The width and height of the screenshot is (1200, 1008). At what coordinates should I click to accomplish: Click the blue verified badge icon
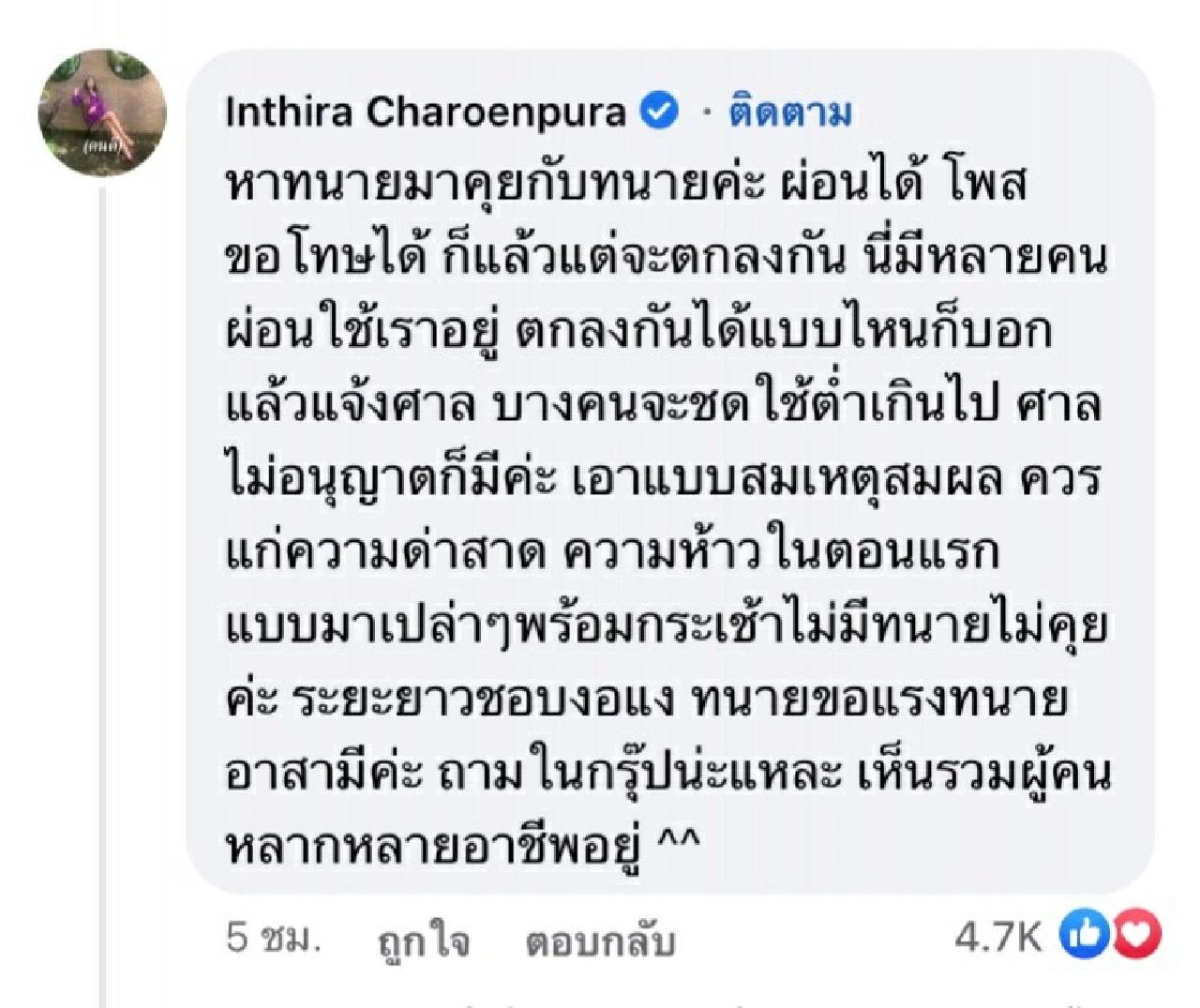coord(659,112)
